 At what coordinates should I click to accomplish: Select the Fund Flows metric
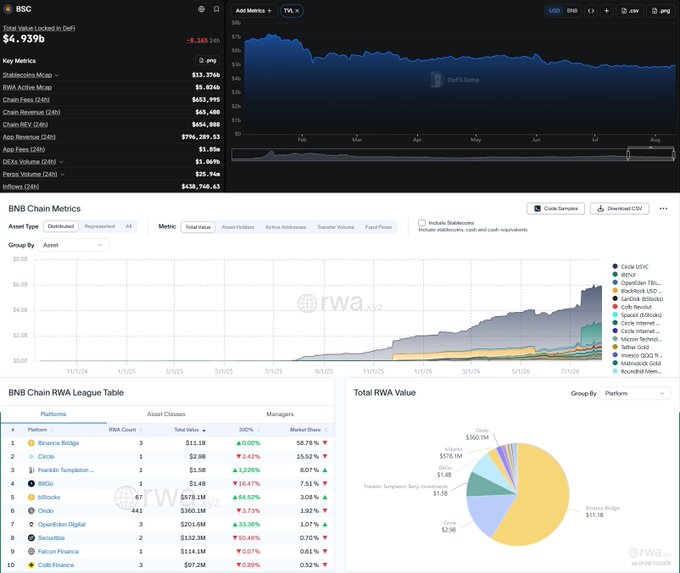point(379,227)
